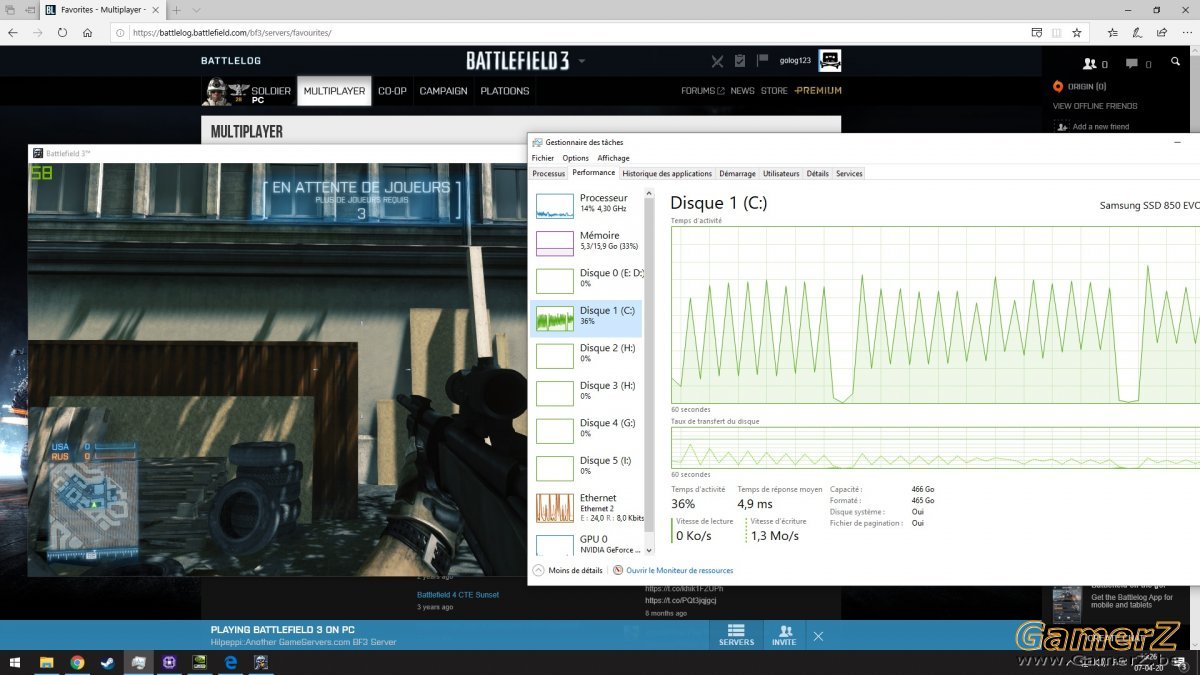Open the MULTIPLAYER navigation tab in Battlelog
Screen dimensions: 1200x675
coord(334,91)
